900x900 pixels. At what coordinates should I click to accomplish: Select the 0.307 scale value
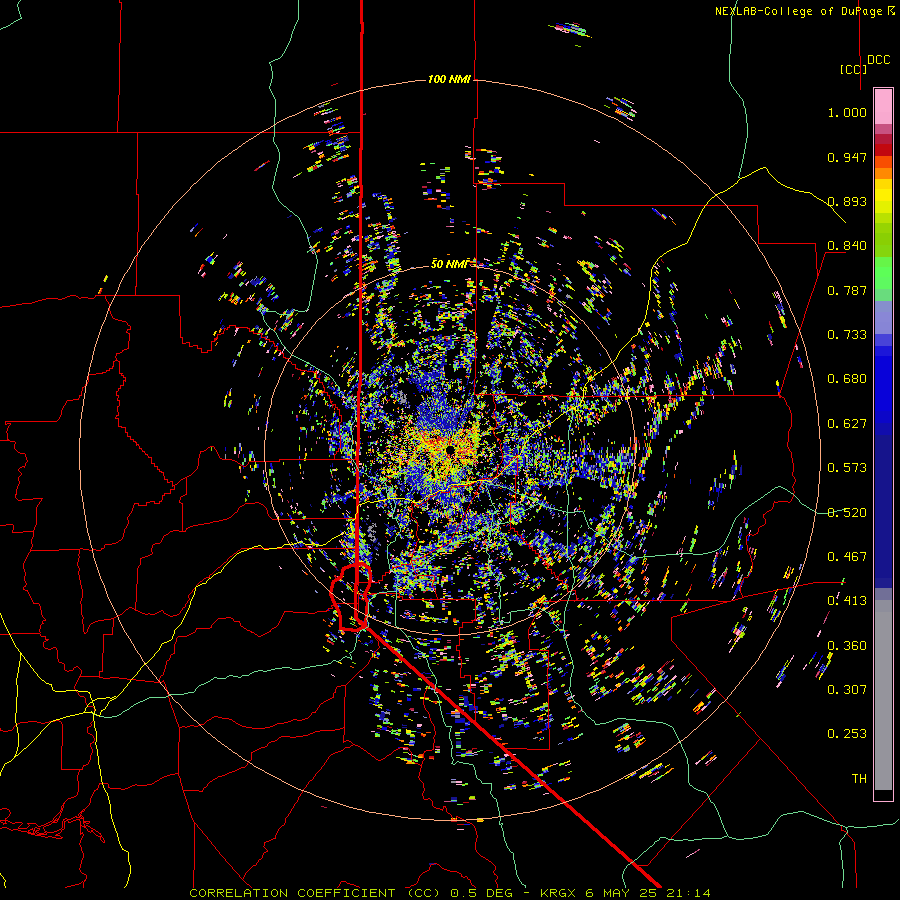click(x=847, y=690)
